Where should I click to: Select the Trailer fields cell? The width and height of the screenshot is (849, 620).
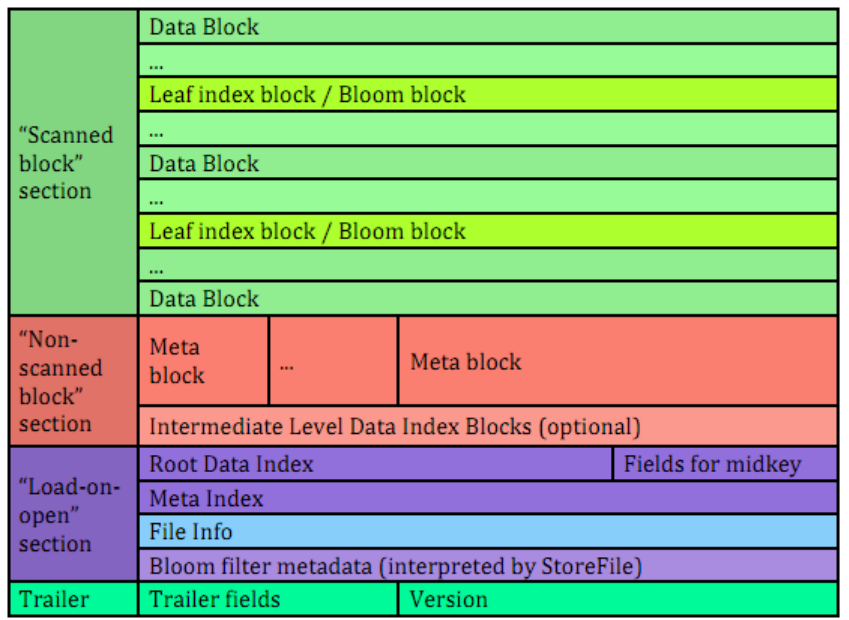268,599
